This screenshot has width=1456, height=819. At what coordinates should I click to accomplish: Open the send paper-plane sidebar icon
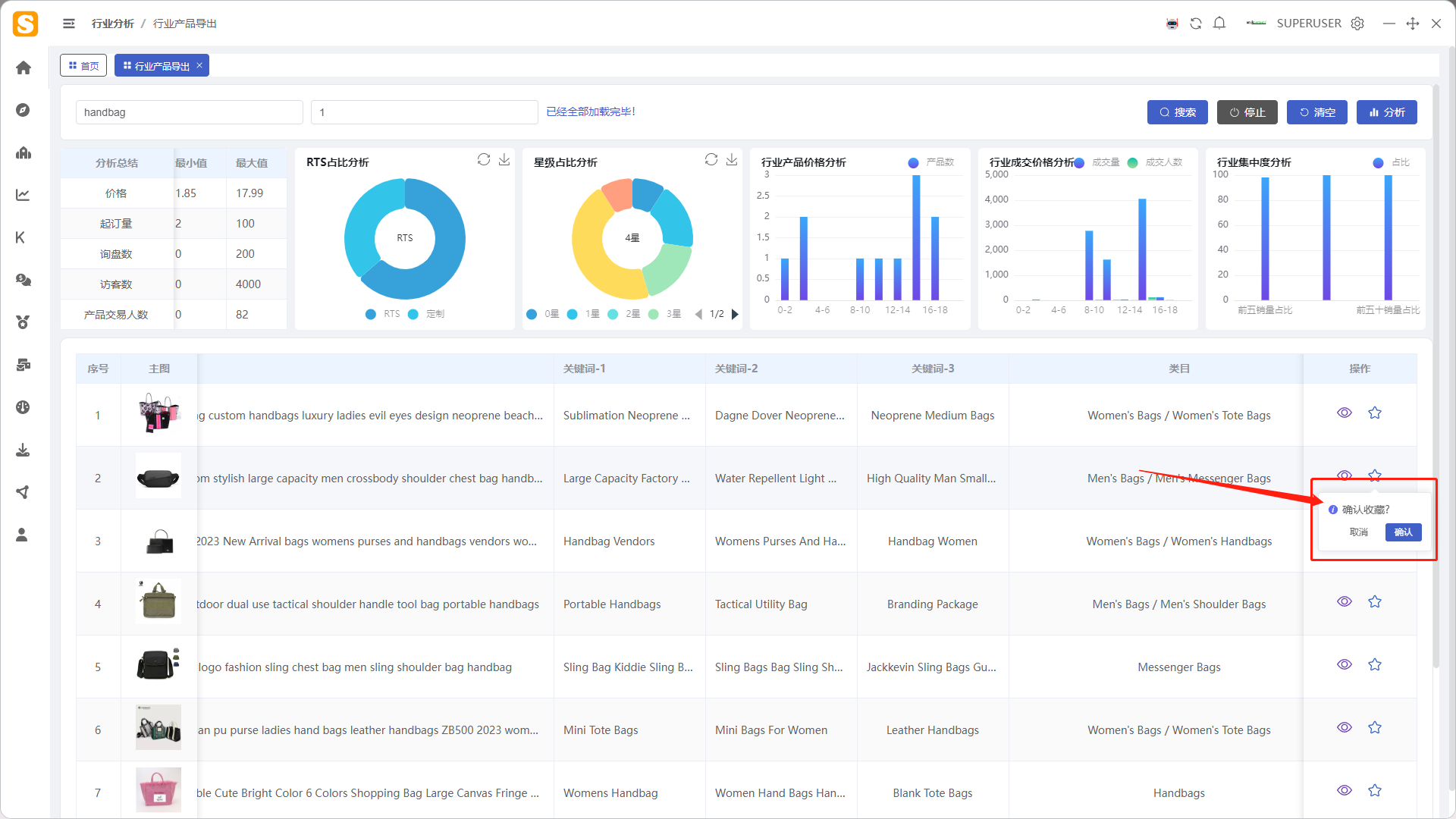pyautogui.click(x=24, y=492)
